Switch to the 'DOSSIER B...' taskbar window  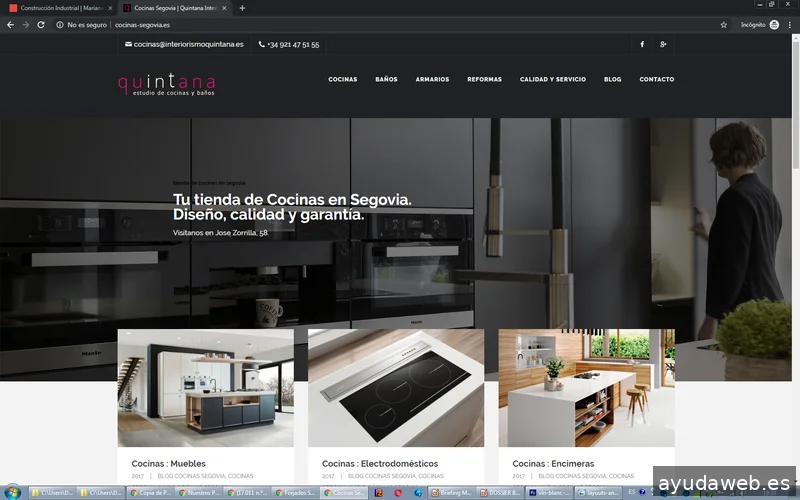501,492
